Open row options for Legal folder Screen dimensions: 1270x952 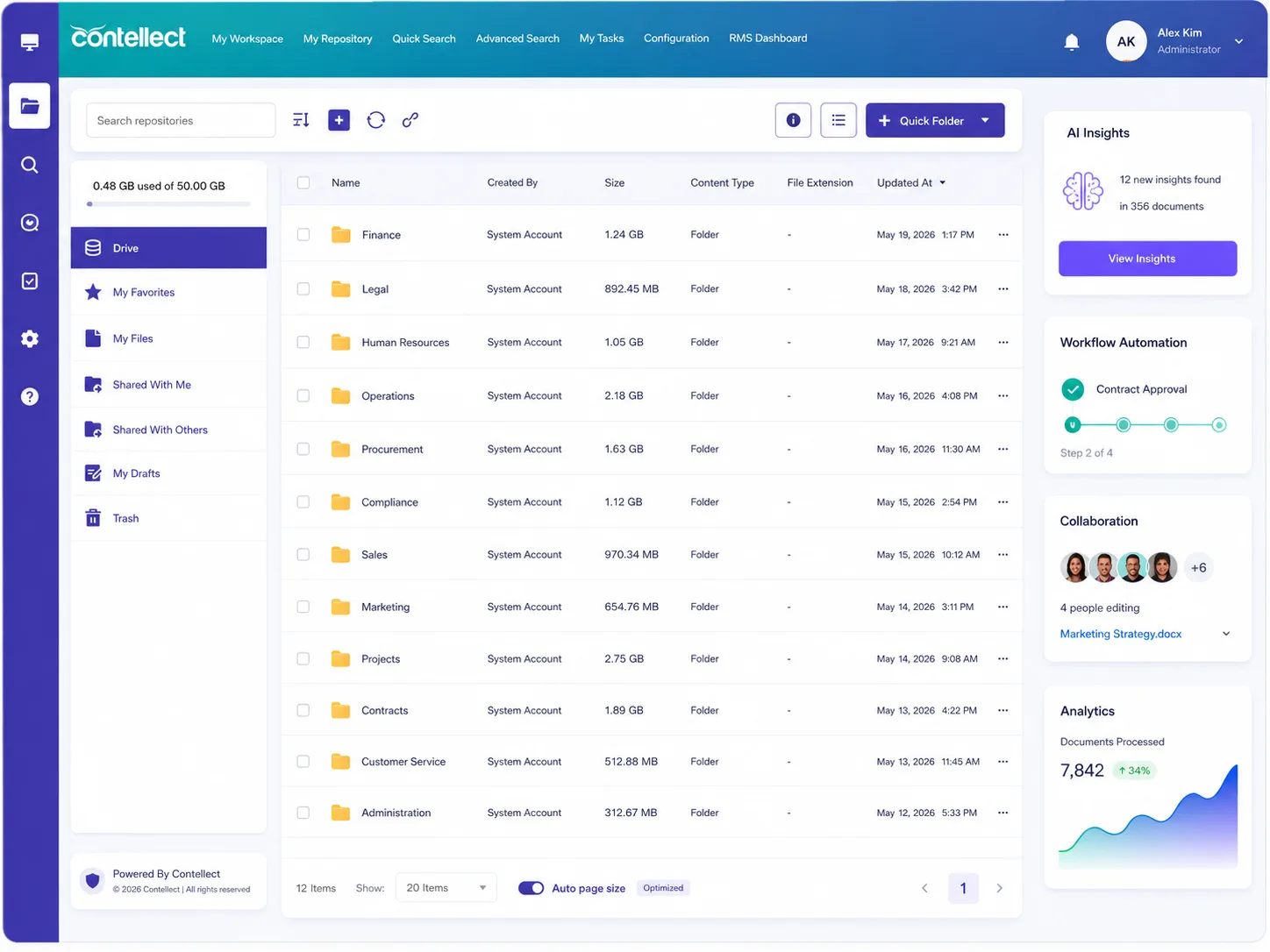[x=1002, y=288]
